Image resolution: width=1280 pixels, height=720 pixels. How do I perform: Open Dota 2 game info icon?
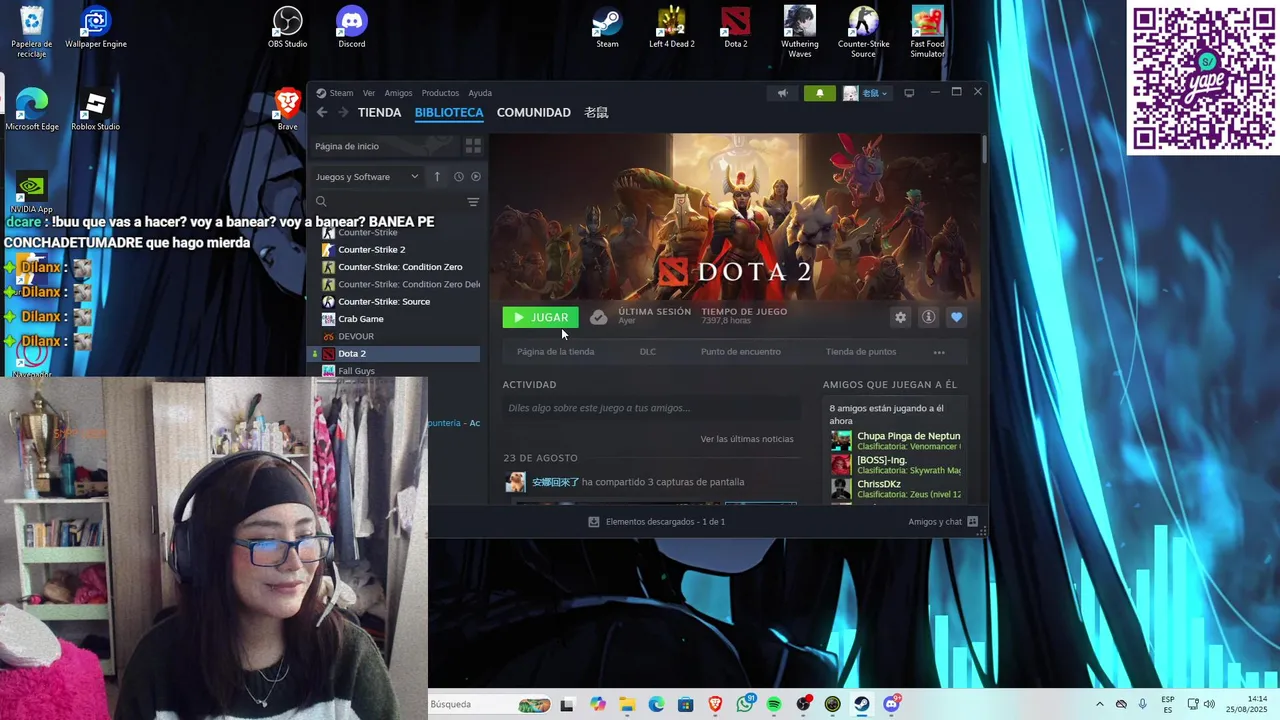click(928, 317)
